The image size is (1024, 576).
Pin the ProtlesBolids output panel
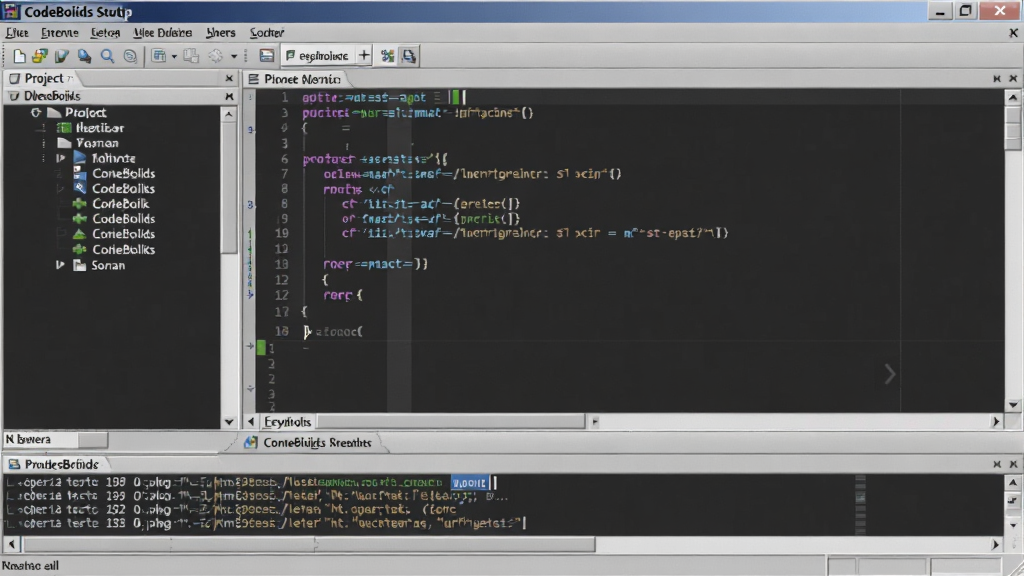pyautogui.click(x=997, y=464)
